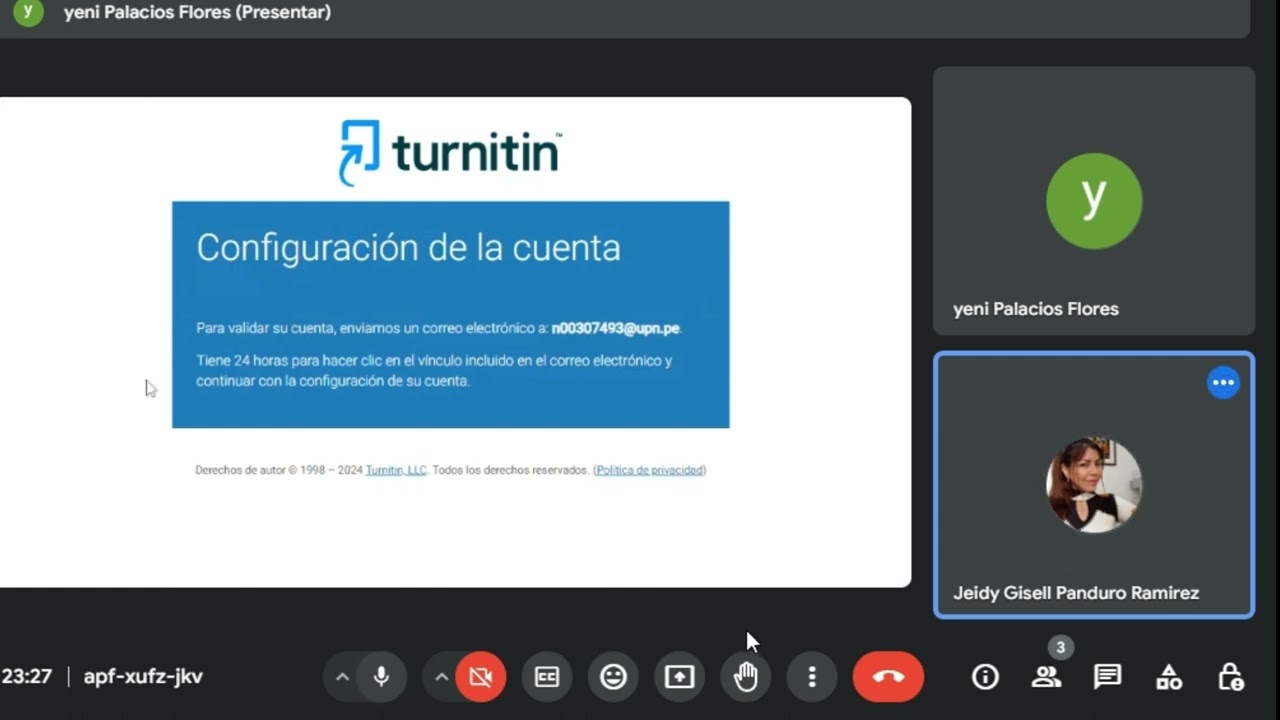
Task: Open Turnitin, LLC link
Action: click(x=396, y=470)
